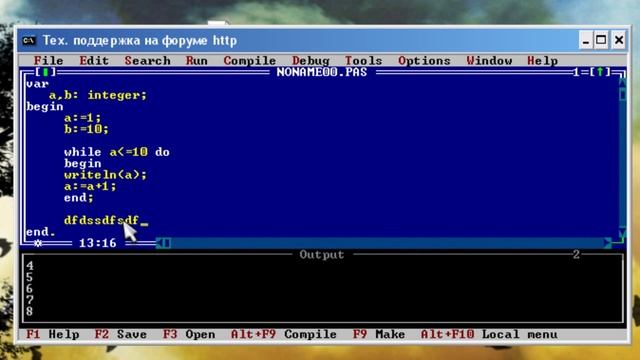
Task: Click the 'end;' line
Action: [x=78, y=198]
